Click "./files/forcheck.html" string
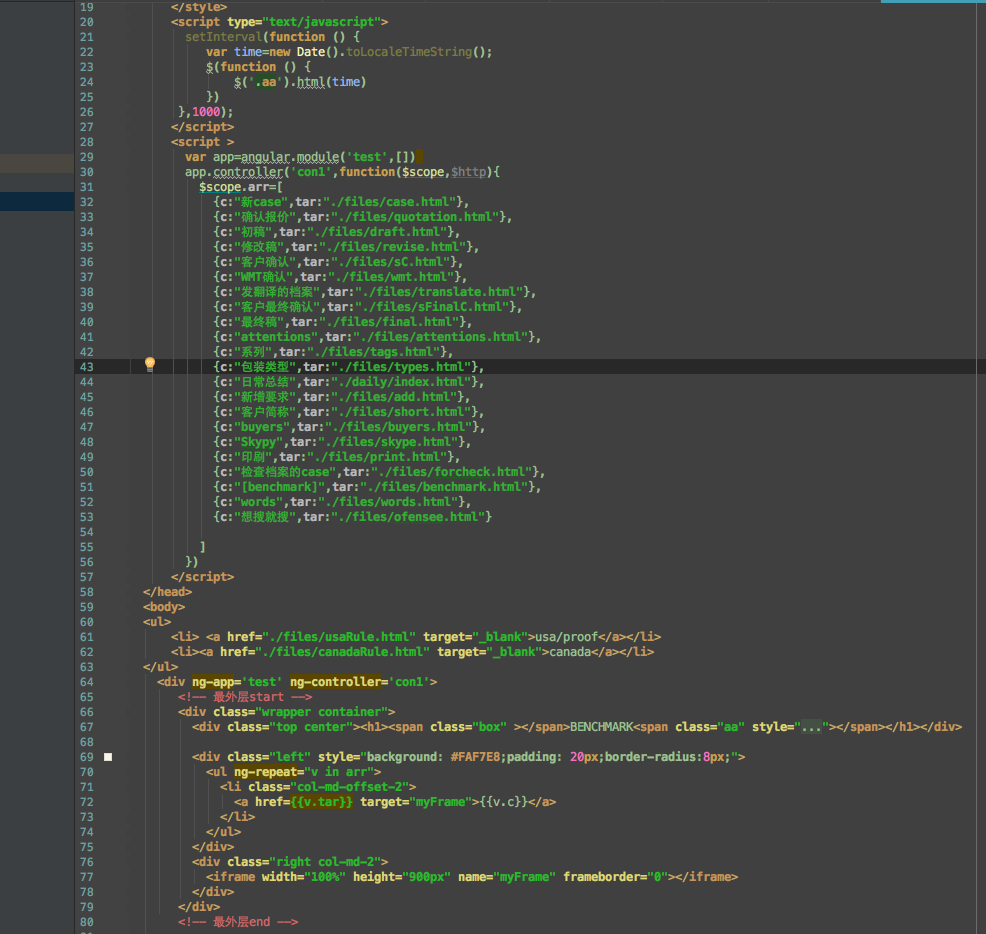Image resolution: width=986 pixels, height=934 pixels. click(452, 472)
